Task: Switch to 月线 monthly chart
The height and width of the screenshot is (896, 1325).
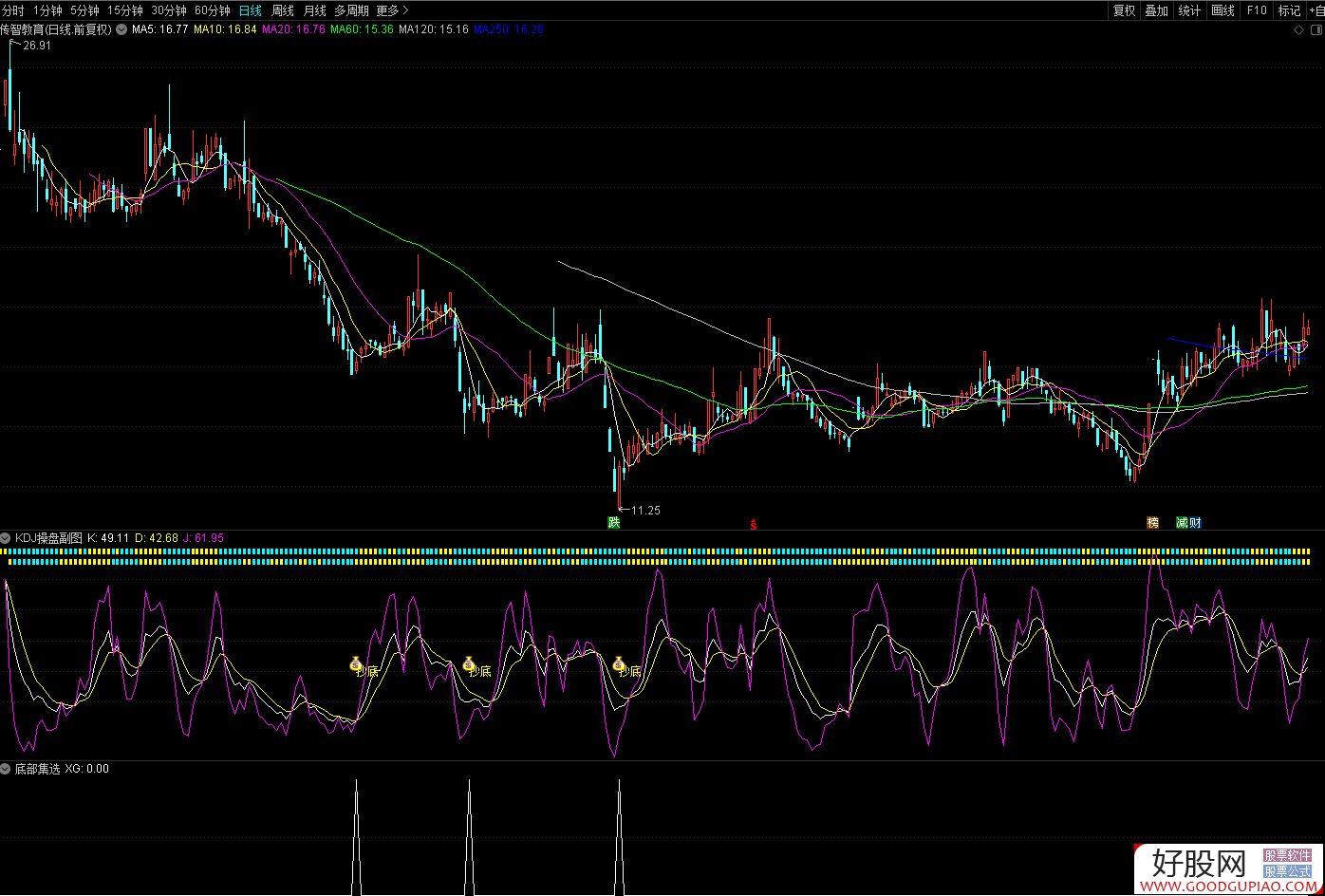Action: click(314, 10)
